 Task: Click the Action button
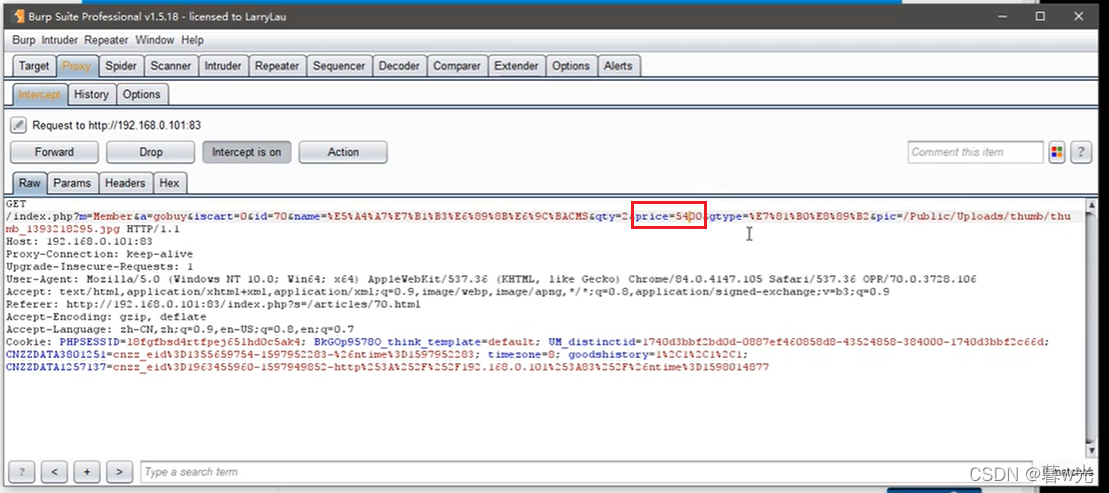343,152
